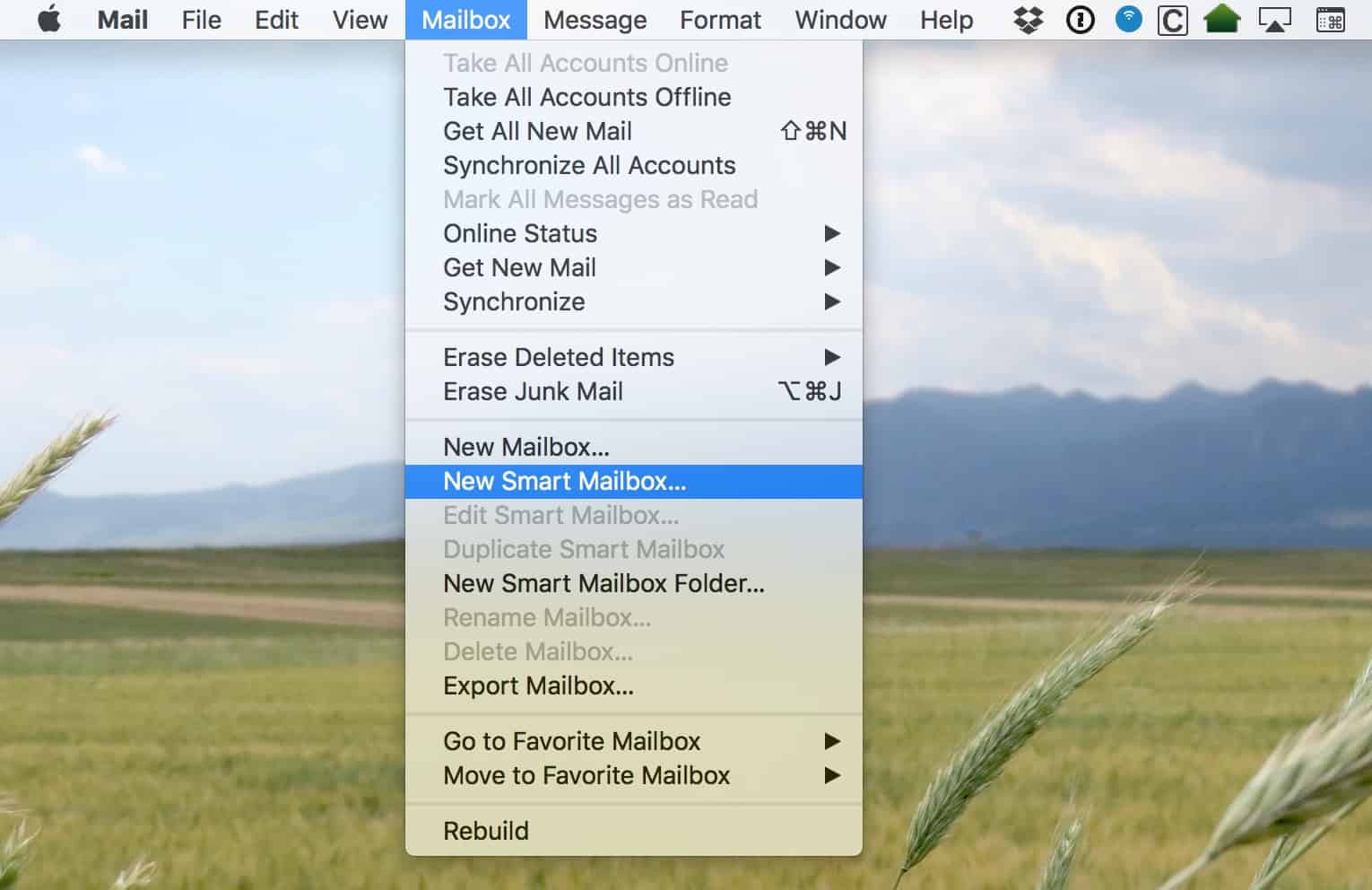
Task: Open the Apple menu
Action: [x=49, y=19]
